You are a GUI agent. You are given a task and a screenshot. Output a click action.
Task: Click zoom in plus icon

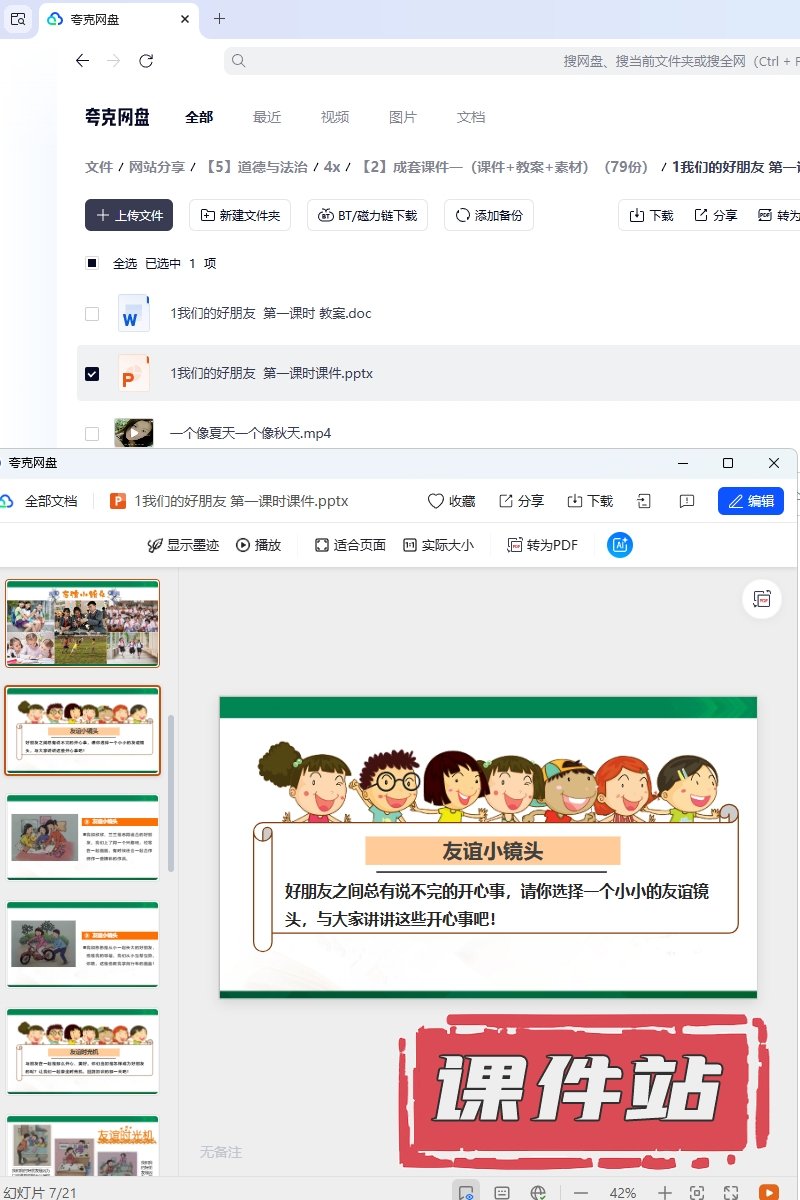click(x=665, y=1193)
